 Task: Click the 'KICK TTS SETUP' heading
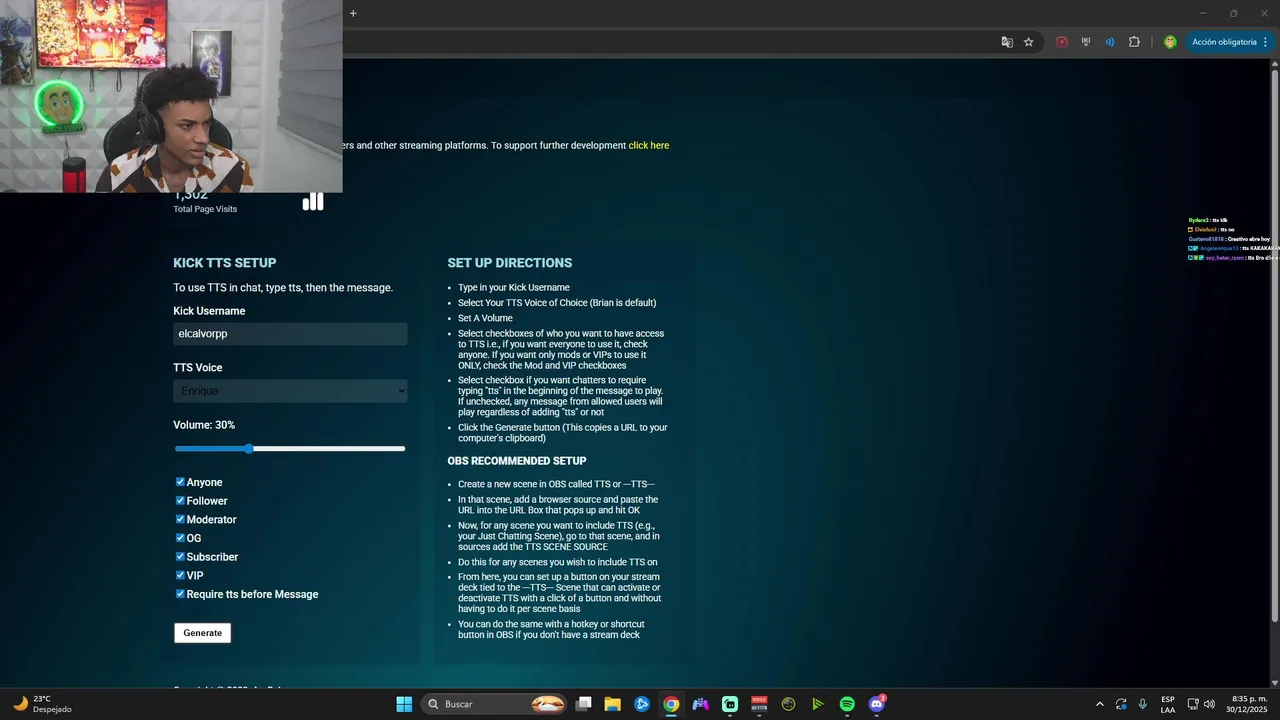pos(225,263)
